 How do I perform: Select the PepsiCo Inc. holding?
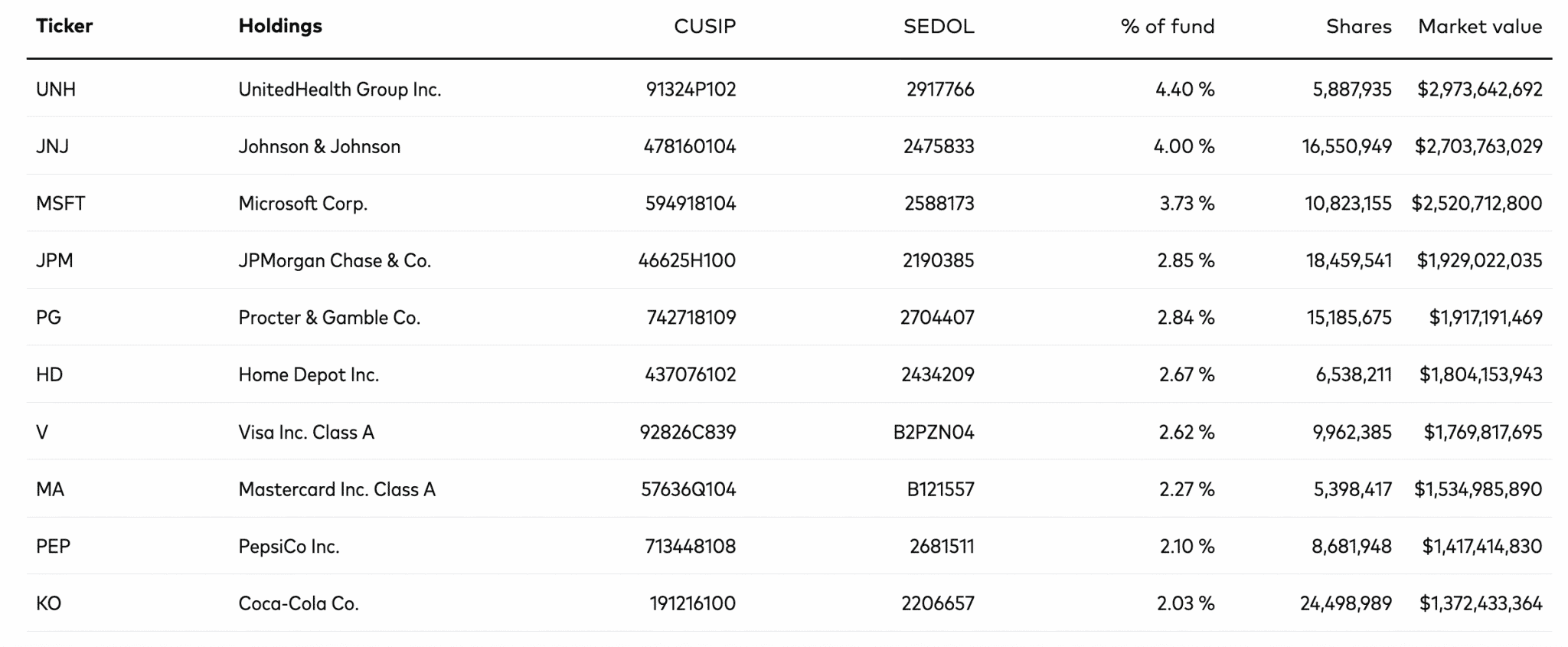tap(289, 547)
